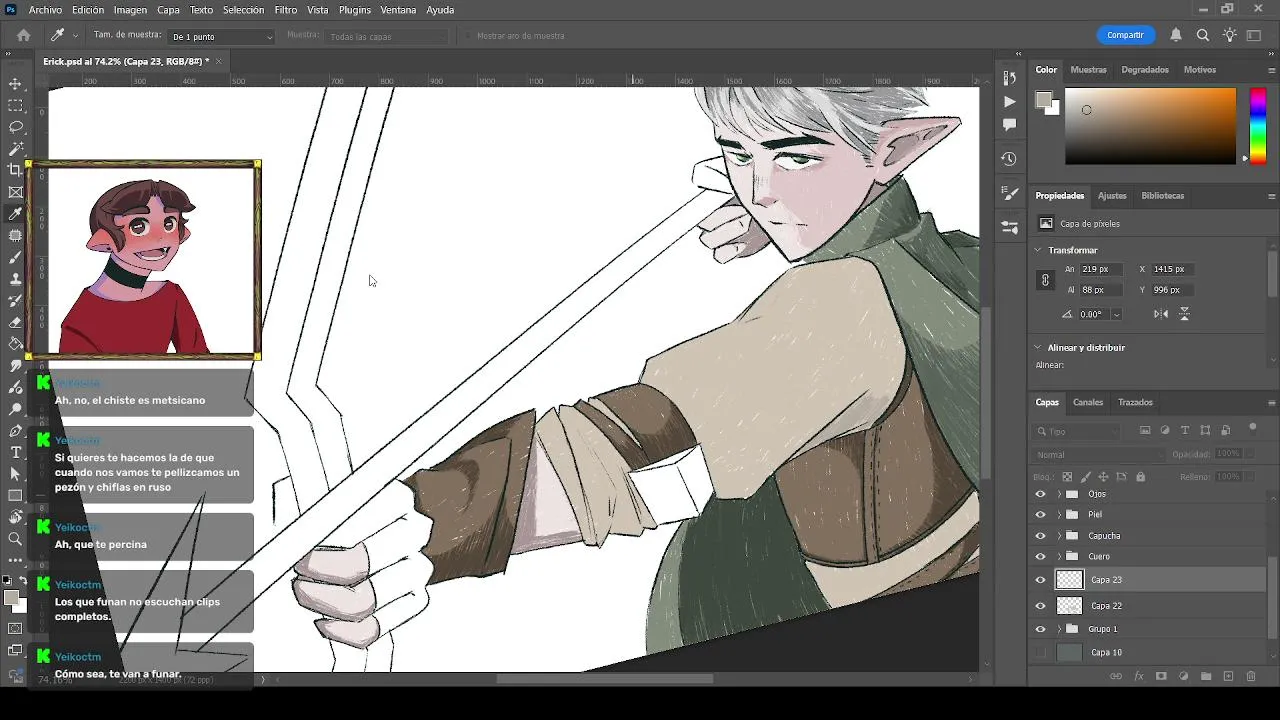1280x720 pixels.
Task: Switch to the Ajustes tab
Action: [1112, 196]
